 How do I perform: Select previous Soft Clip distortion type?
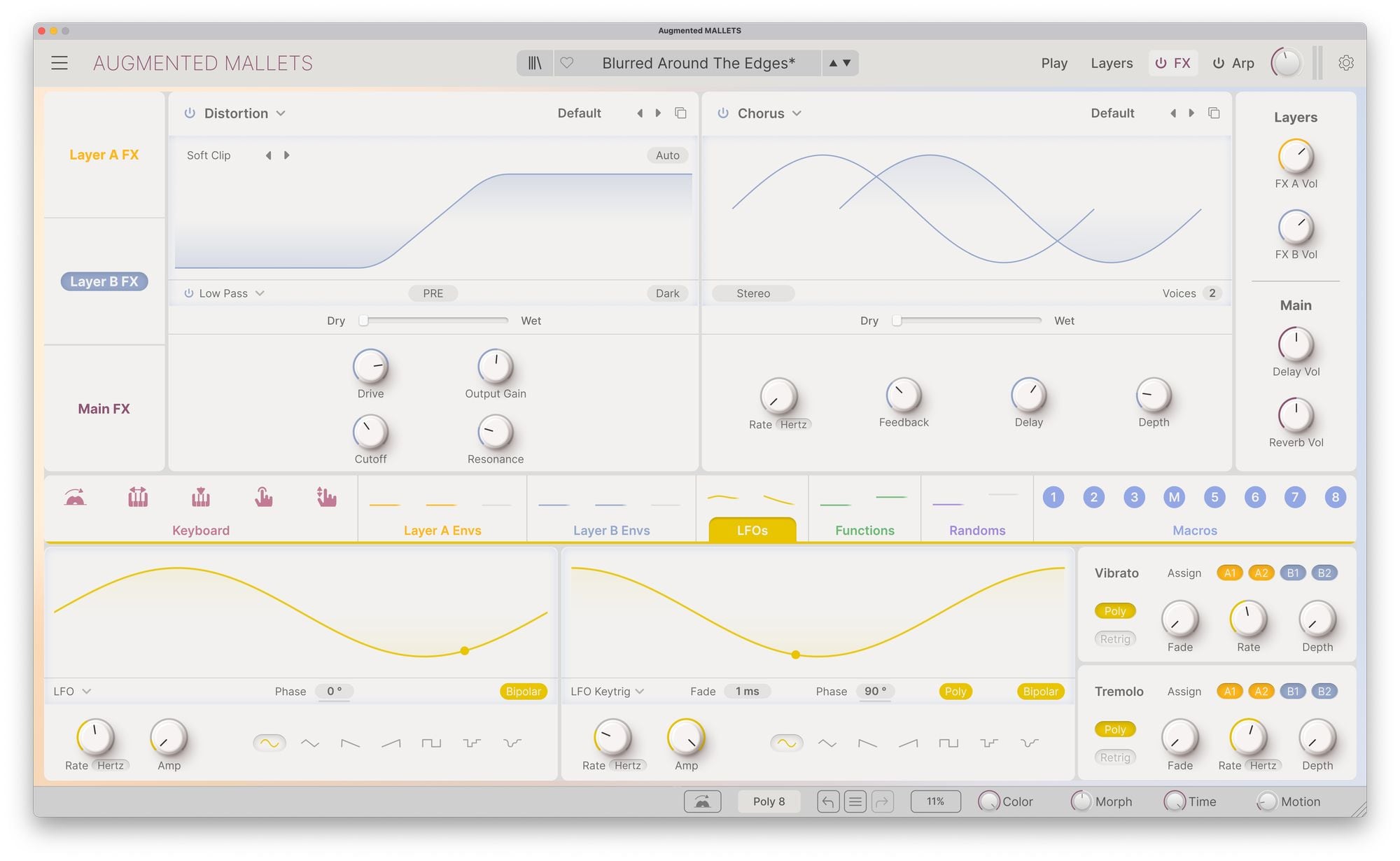coord(268,155)
